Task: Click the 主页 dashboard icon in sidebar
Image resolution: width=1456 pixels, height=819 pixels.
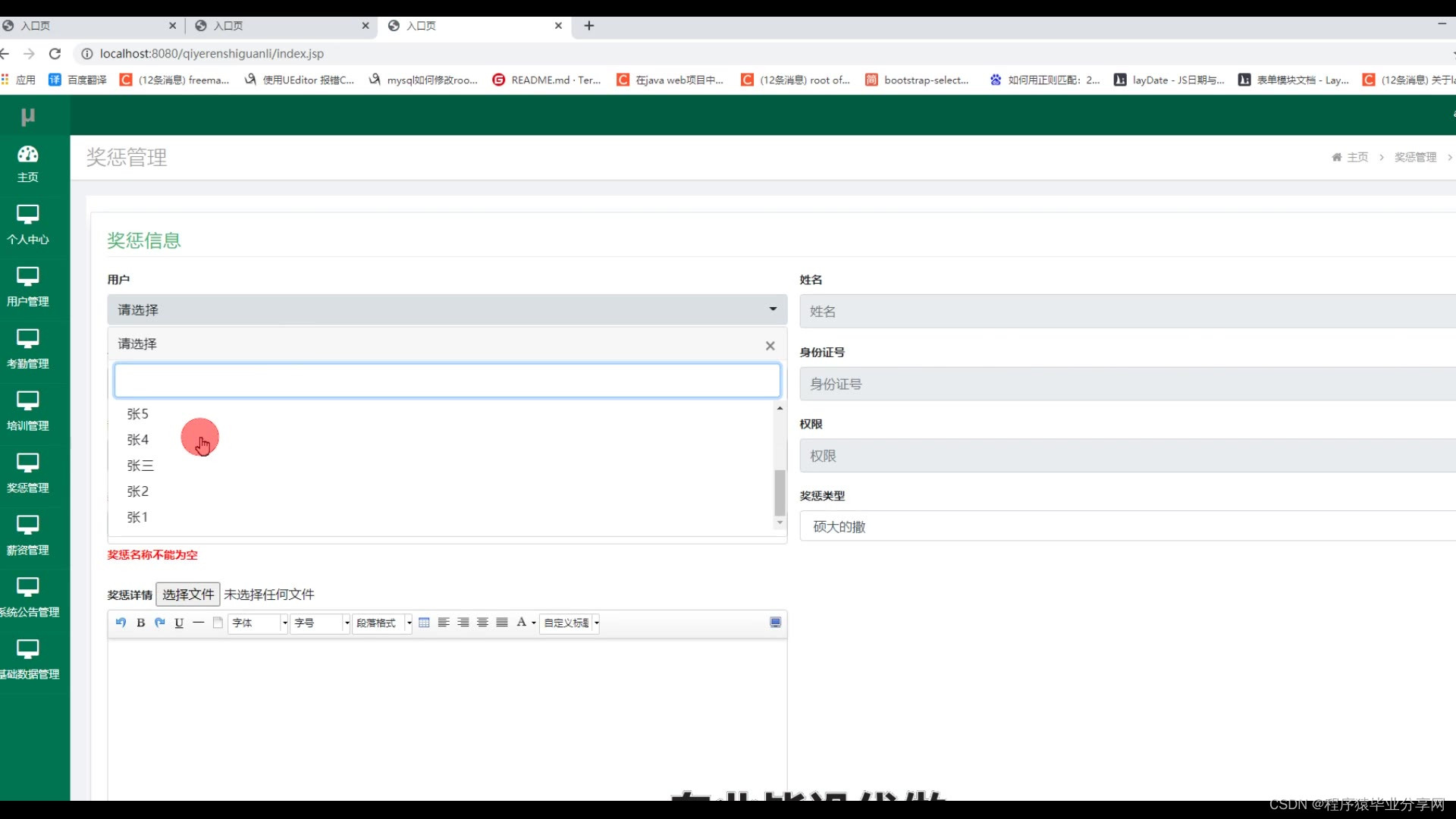Action: 28,155
